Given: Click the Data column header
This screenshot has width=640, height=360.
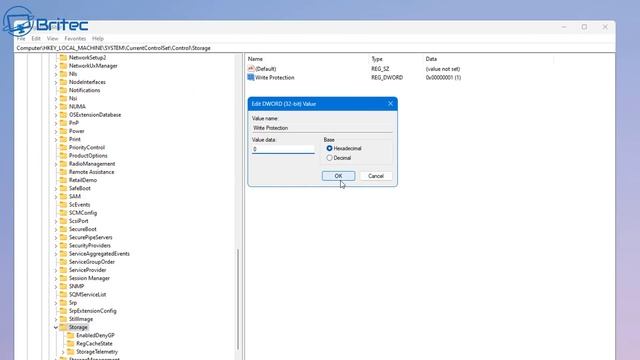Looking at the screenshot, I should click(431, 59).
